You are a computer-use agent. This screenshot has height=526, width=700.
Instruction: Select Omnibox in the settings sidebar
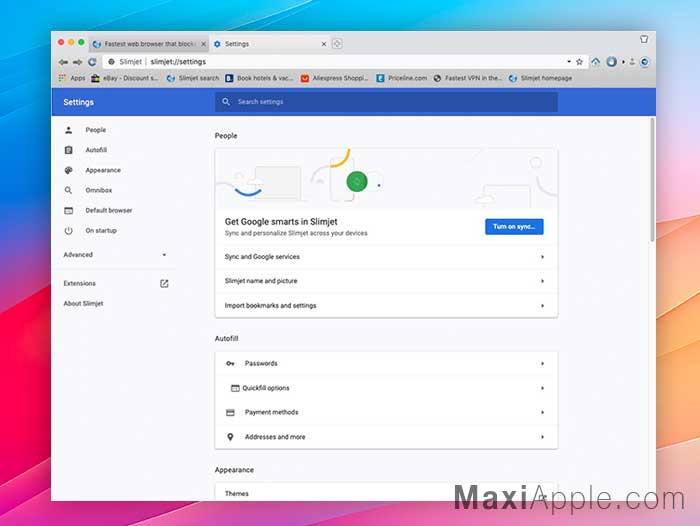[x=99, y=190]
